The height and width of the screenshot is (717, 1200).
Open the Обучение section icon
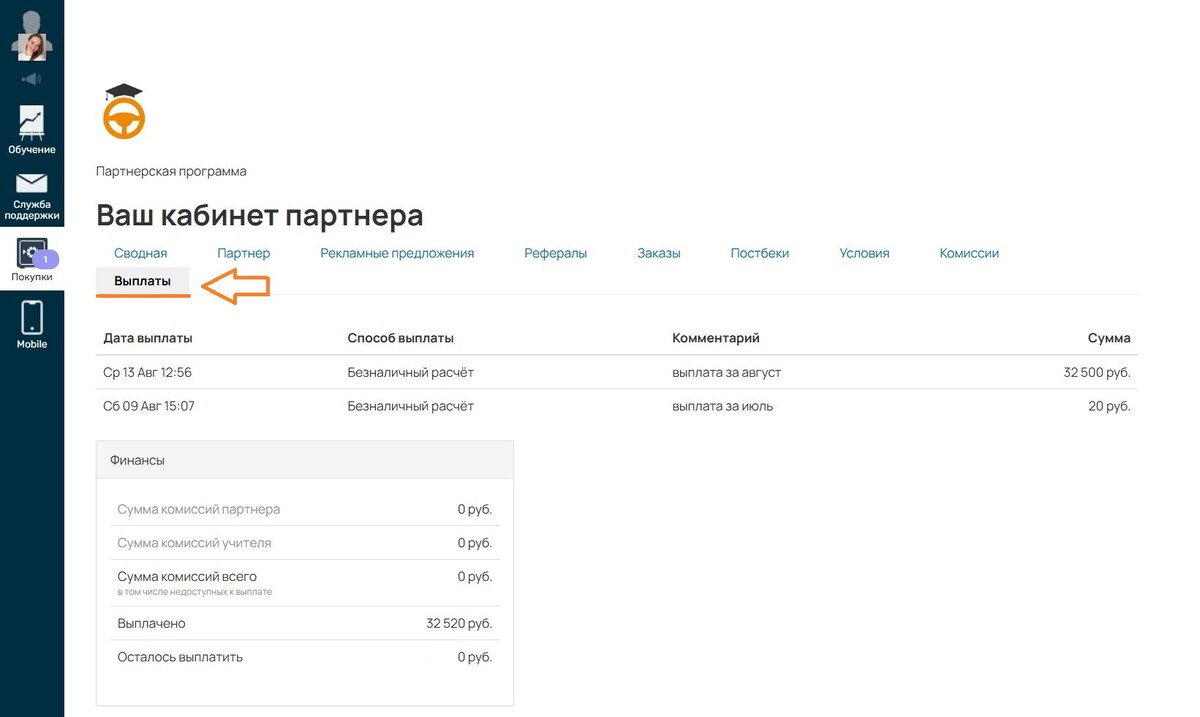[x=32, y=123]
